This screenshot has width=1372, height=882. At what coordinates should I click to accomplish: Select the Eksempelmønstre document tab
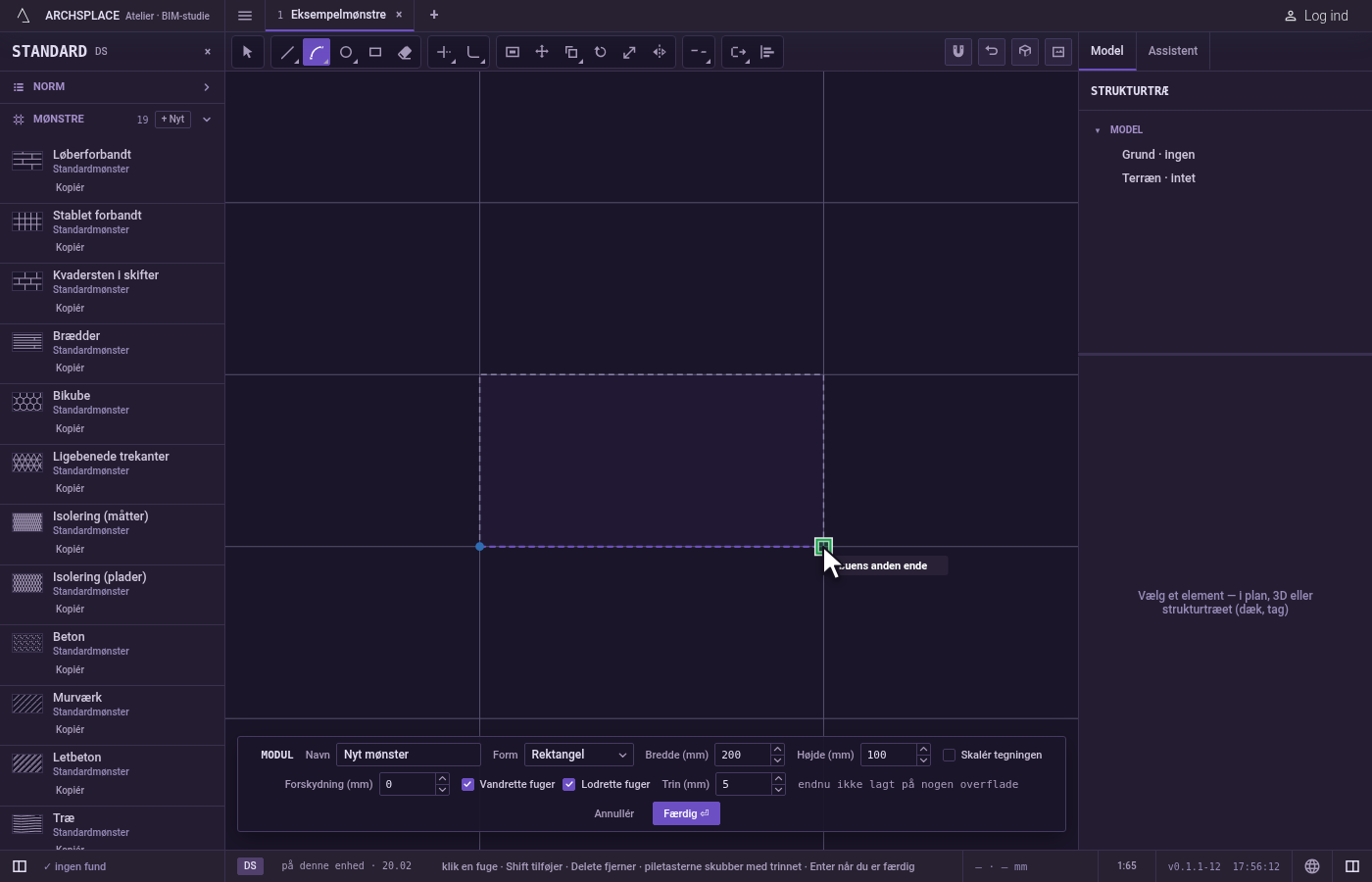click(x=339, y=15)
